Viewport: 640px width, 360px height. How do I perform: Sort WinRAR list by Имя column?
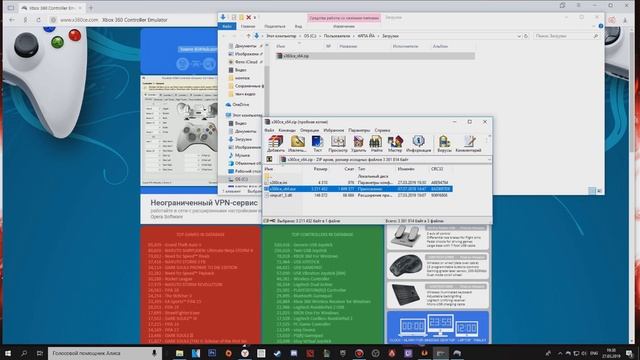(x=269, y=169)
